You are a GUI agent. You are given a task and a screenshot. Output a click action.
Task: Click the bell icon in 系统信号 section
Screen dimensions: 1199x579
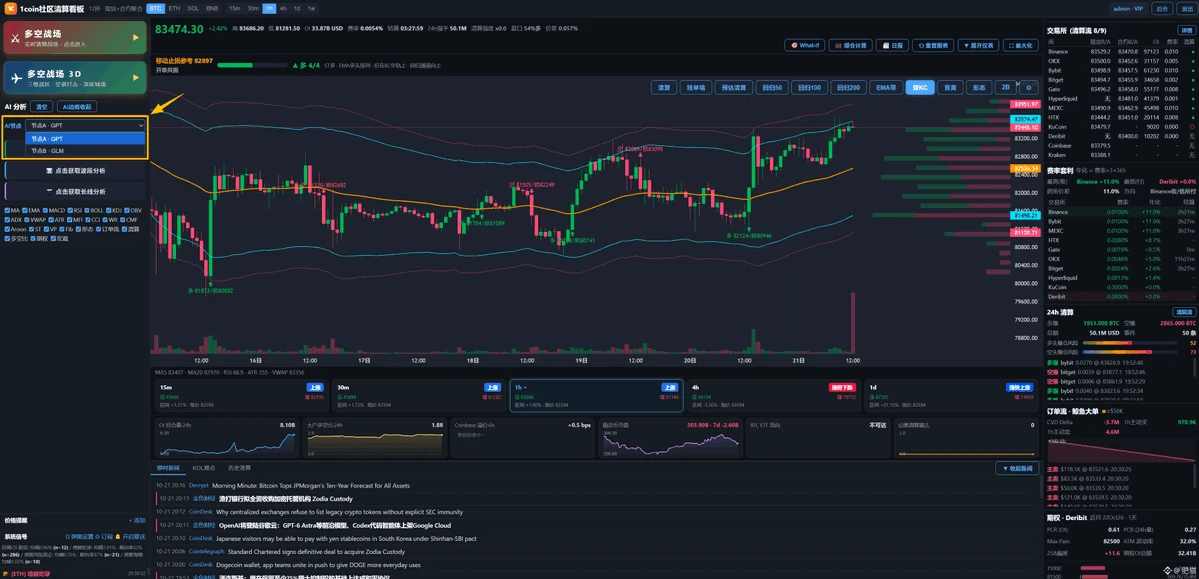[x=117, y=537]
